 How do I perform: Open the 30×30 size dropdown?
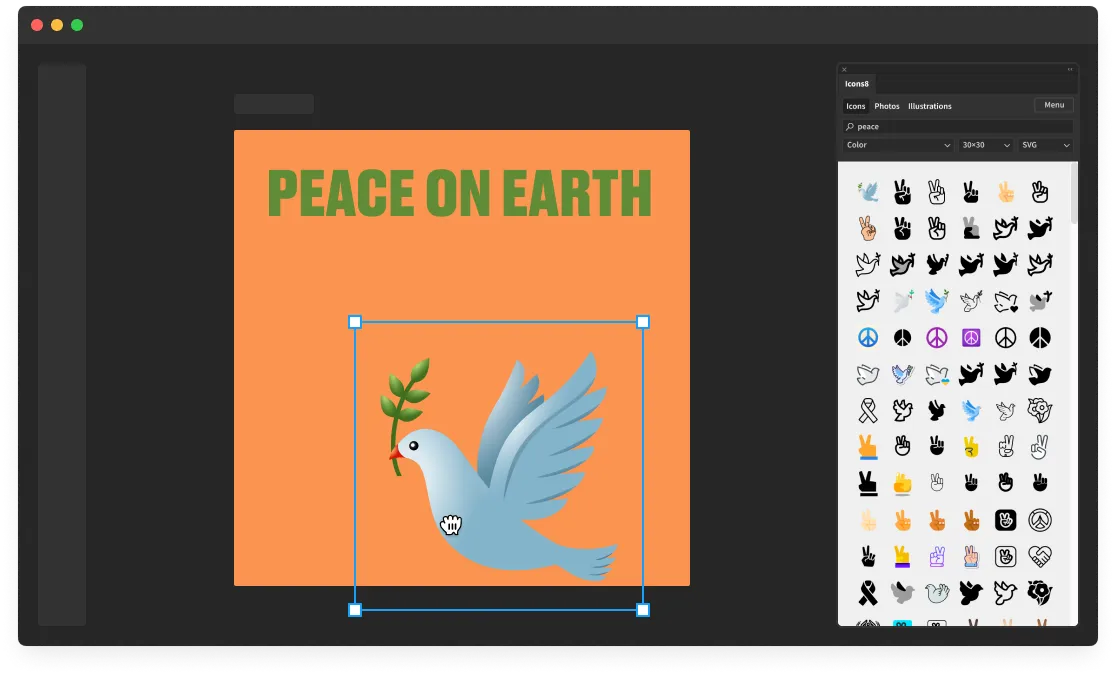[x=983, y=145]
